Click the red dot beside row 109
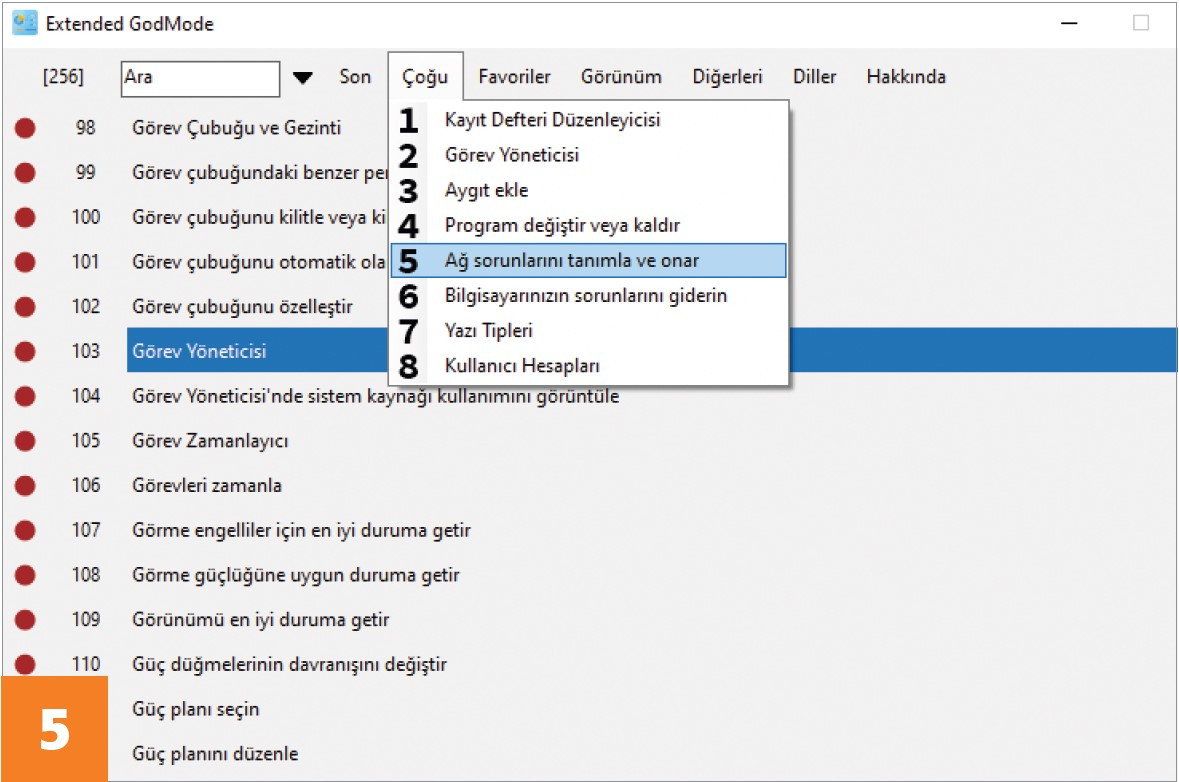The image size is (1179, 782). [x=26, y=620]
